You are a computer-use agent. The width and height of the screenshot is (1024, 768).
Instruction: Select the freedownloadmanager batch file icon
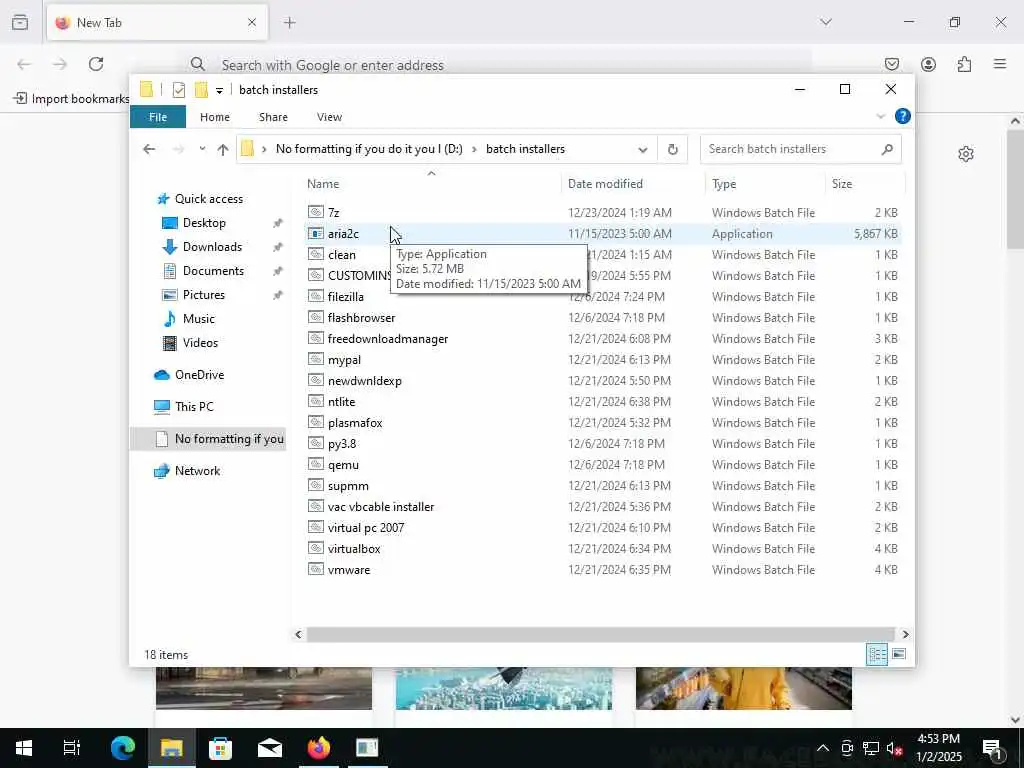tap(315, 338)
